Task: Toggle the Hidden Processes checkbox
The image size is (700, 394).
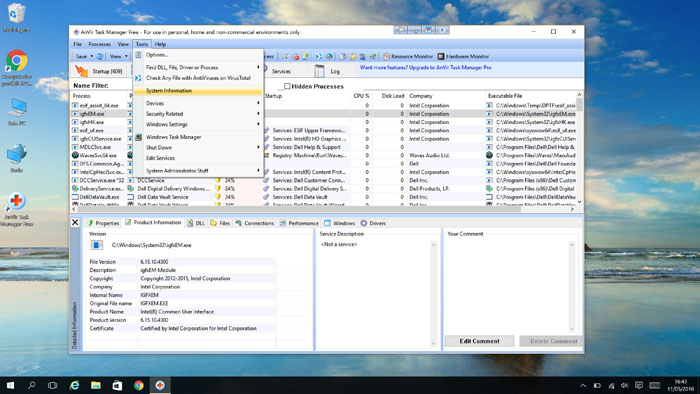Action: [x=287, y=86]
